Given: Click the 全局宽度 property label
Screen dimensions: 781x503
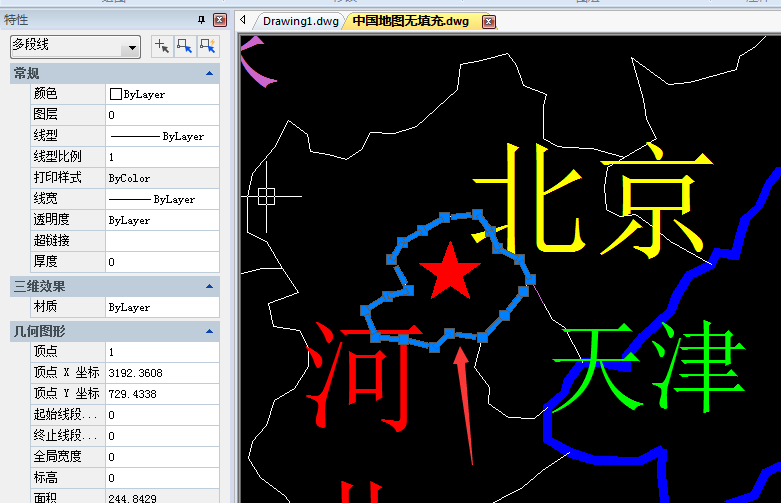Looking at the screenshot, I should (57, 456).
